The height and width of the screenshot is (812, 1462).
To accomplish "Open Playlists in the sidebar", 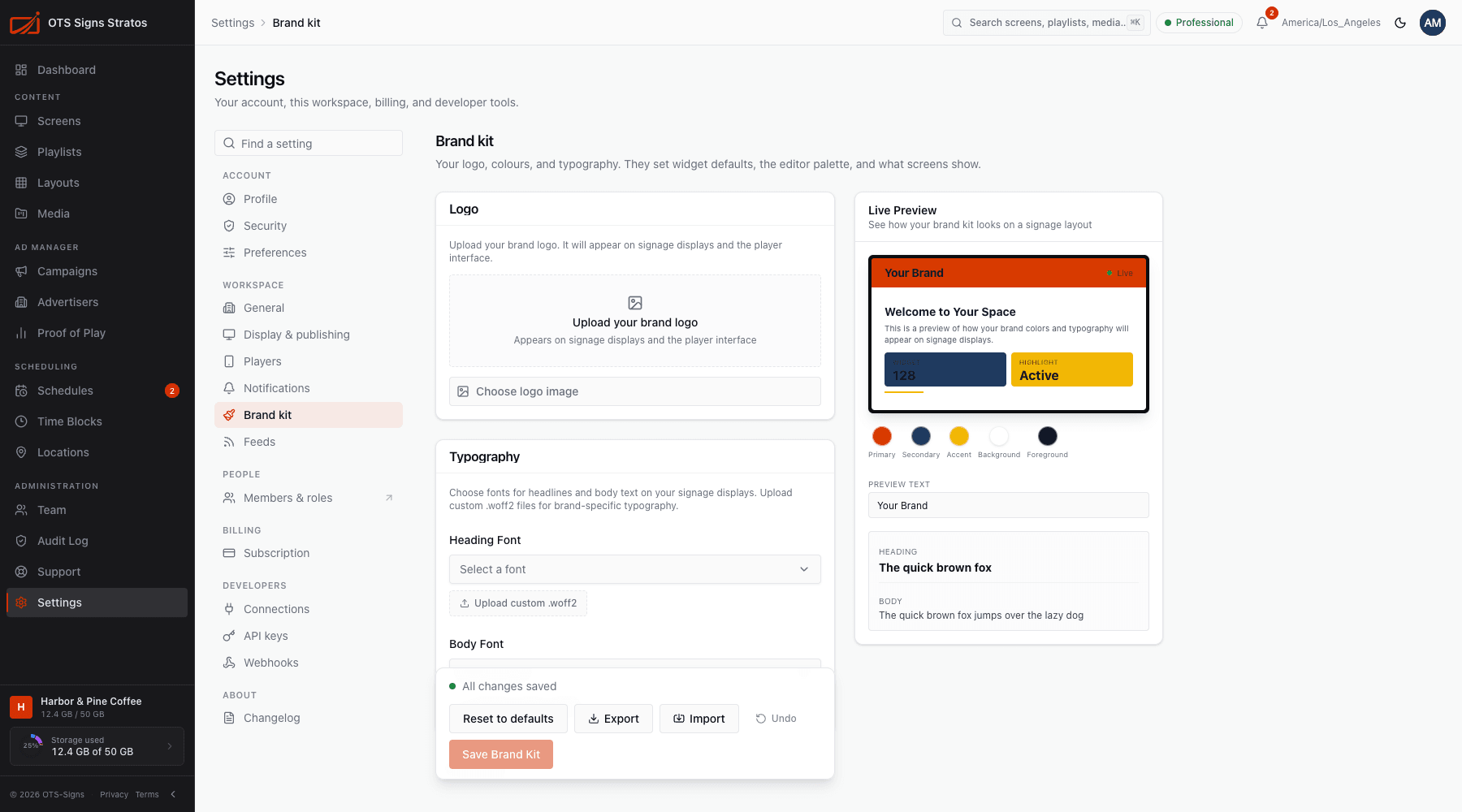I will point(97,152).
